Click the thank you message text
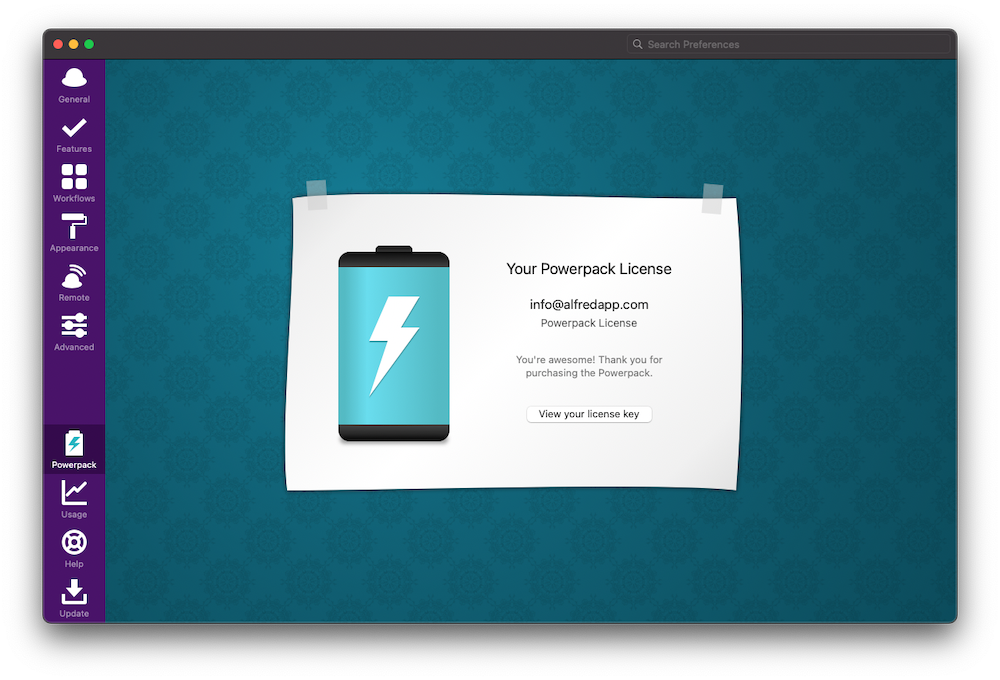The image size is (1000, 680). pyautogui.click(x=589, y=366)
